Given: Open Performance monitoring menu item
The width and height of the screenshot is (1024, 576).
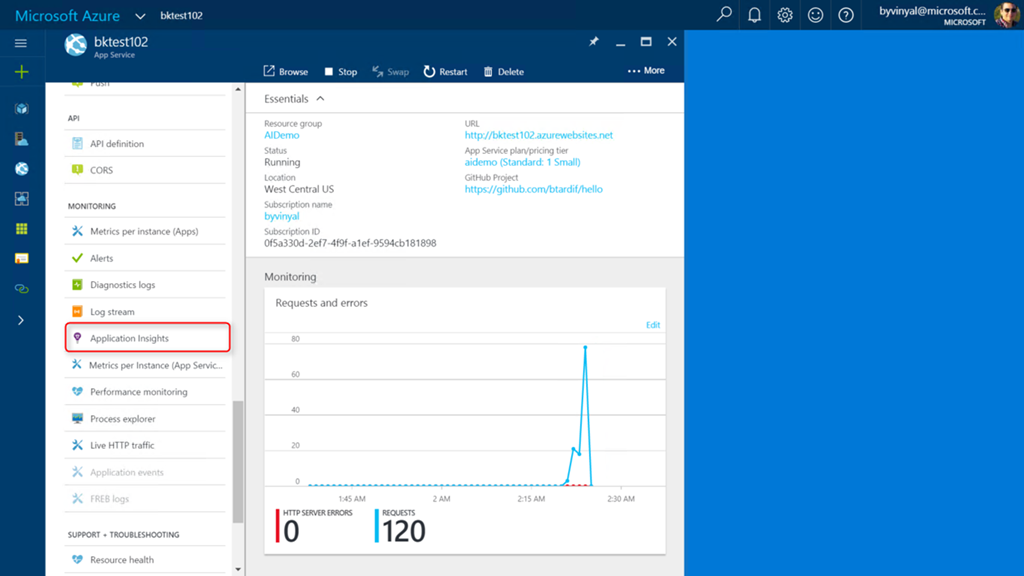Looking at the screenshot, I should tap(145, 392).
